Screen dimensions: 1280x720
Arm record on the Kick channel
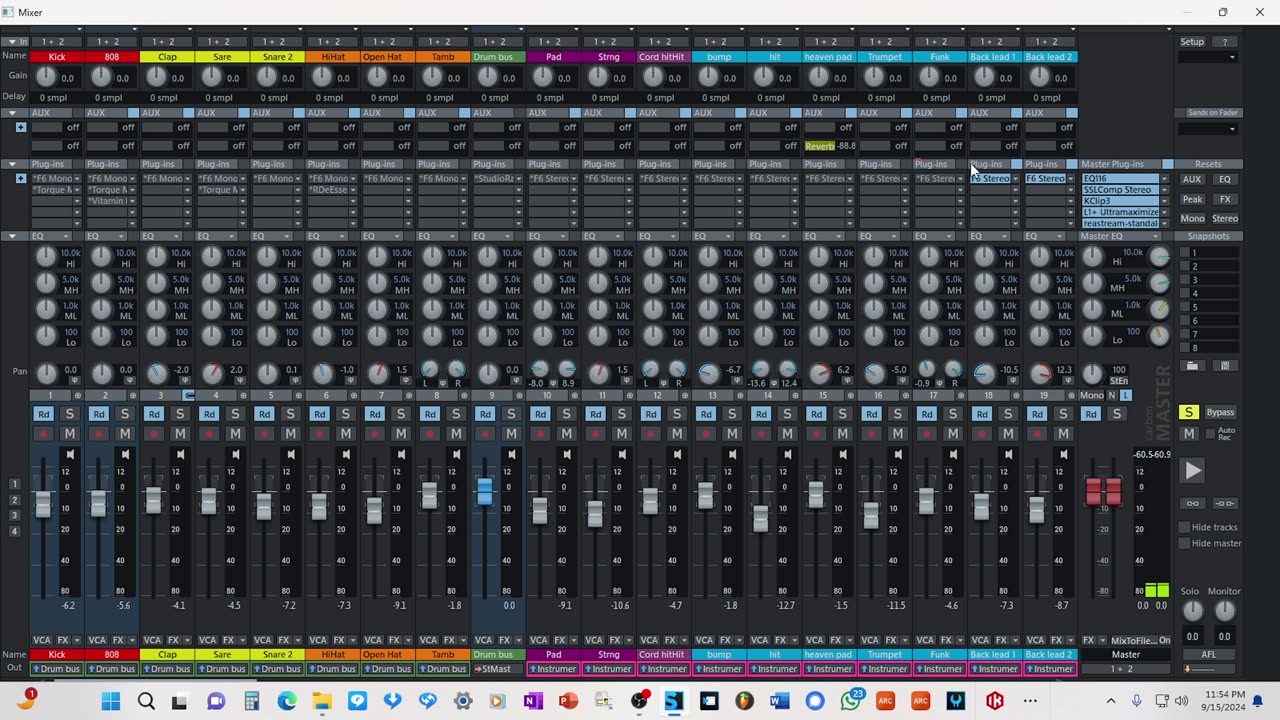(43, 434)
